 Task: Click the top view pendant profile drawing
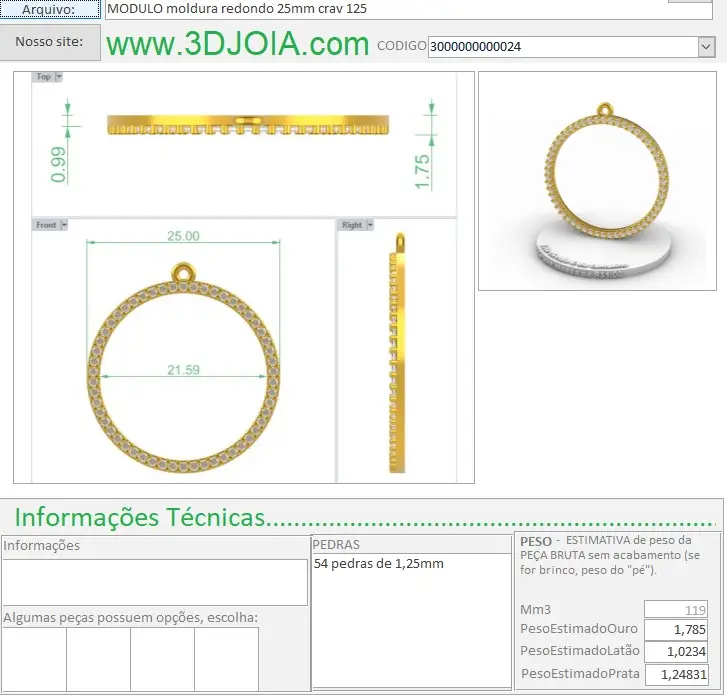(248, 125)
